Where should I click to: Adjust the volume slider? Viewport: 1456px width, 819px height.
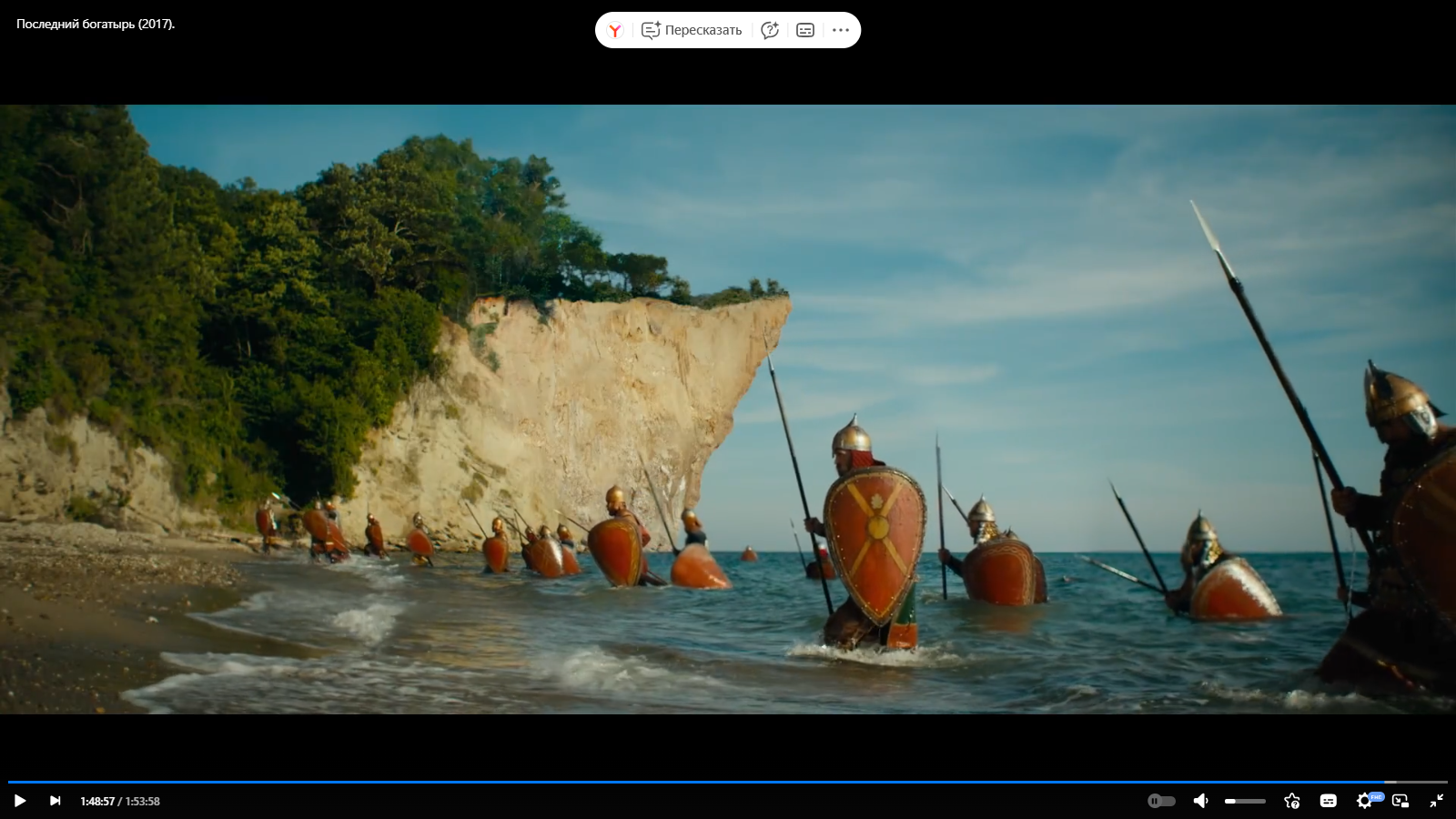[x=1245, y=801]
